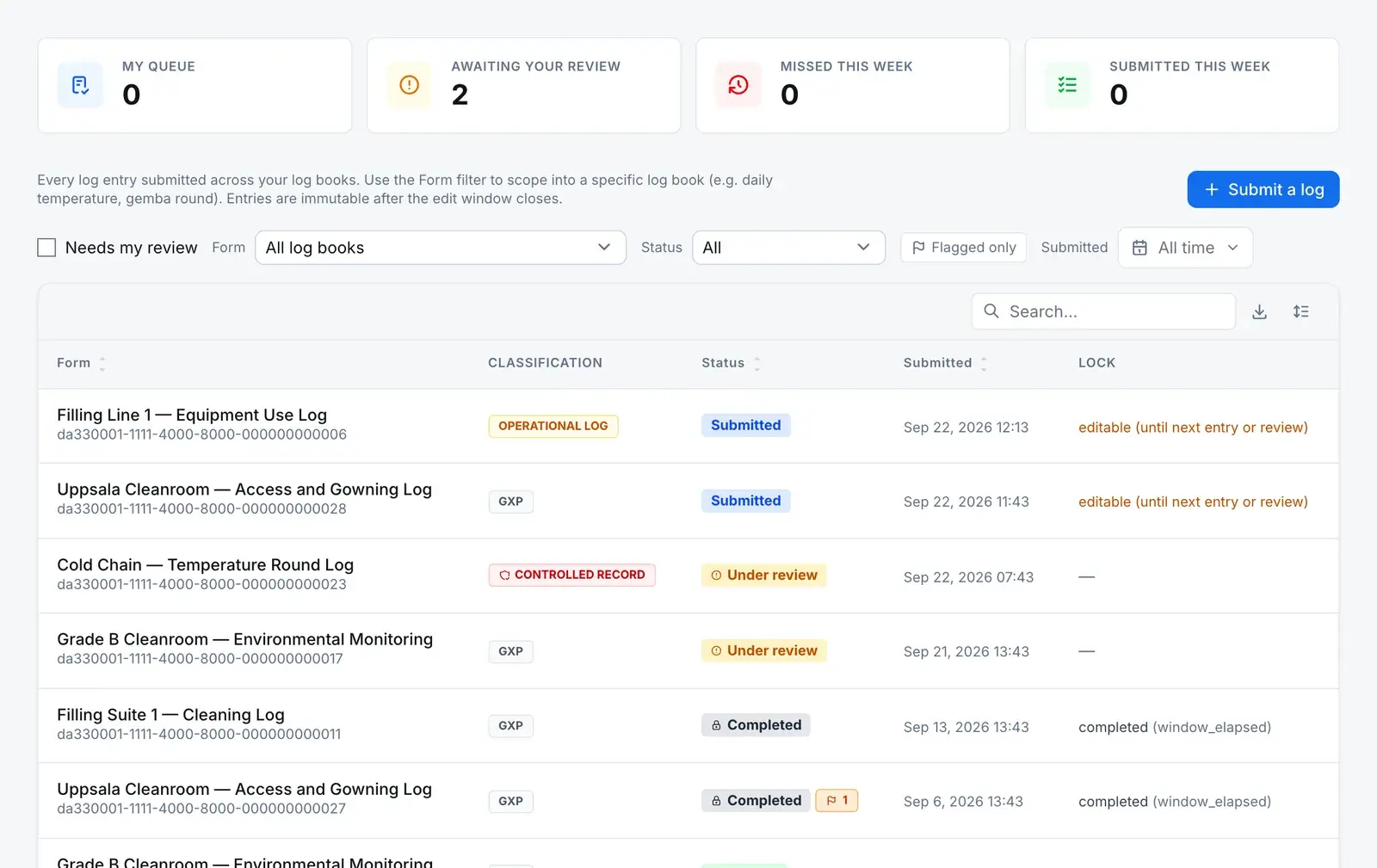Image resolution: width=1377 pixels, height=868 pixels.
Task: Click the GXP badge on Filling Suite 1 row
Action: pos(510,725)
